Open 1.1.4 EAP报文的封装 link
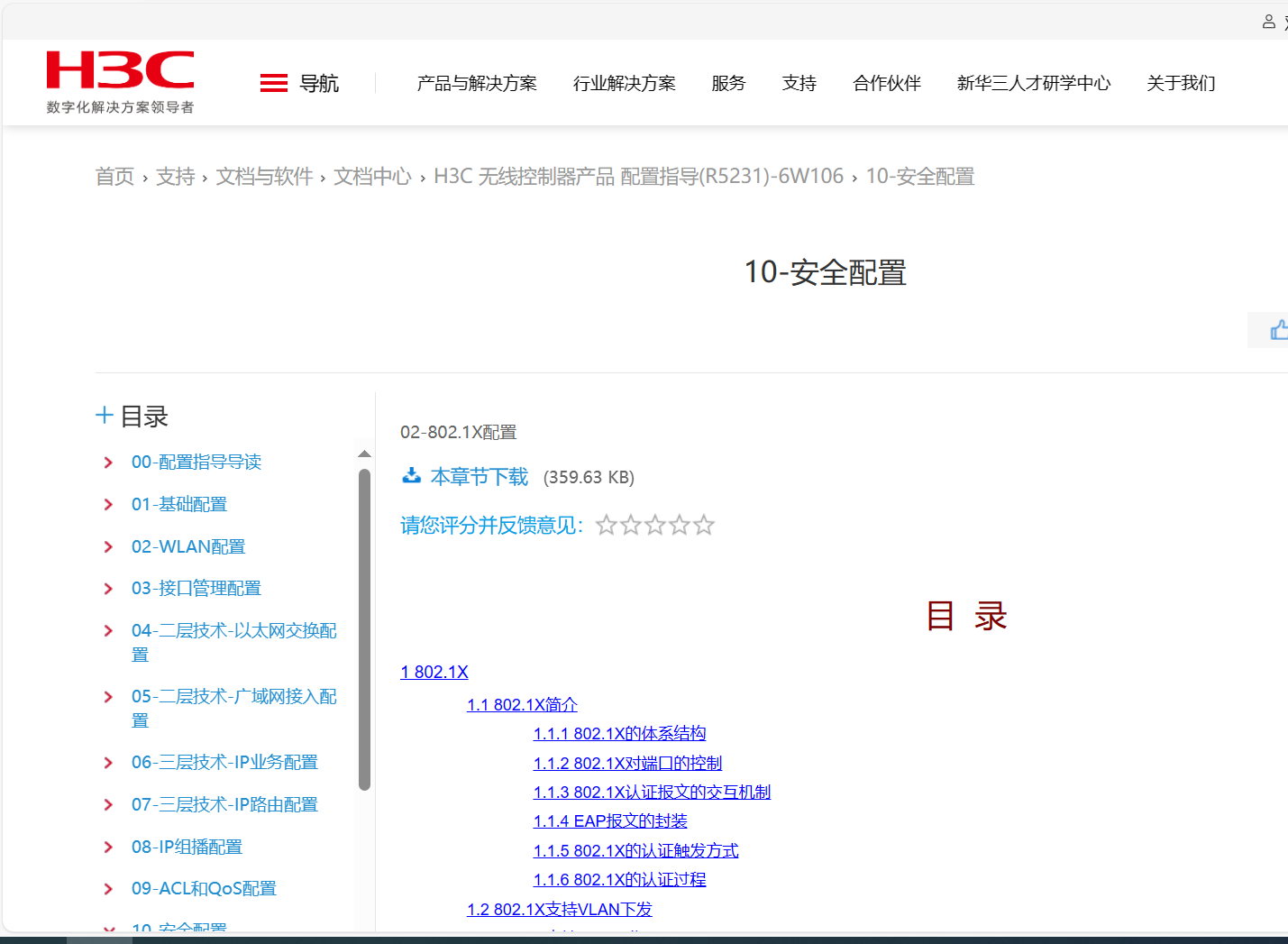The height and width of the screenshot is (944, 1288). 610,820
